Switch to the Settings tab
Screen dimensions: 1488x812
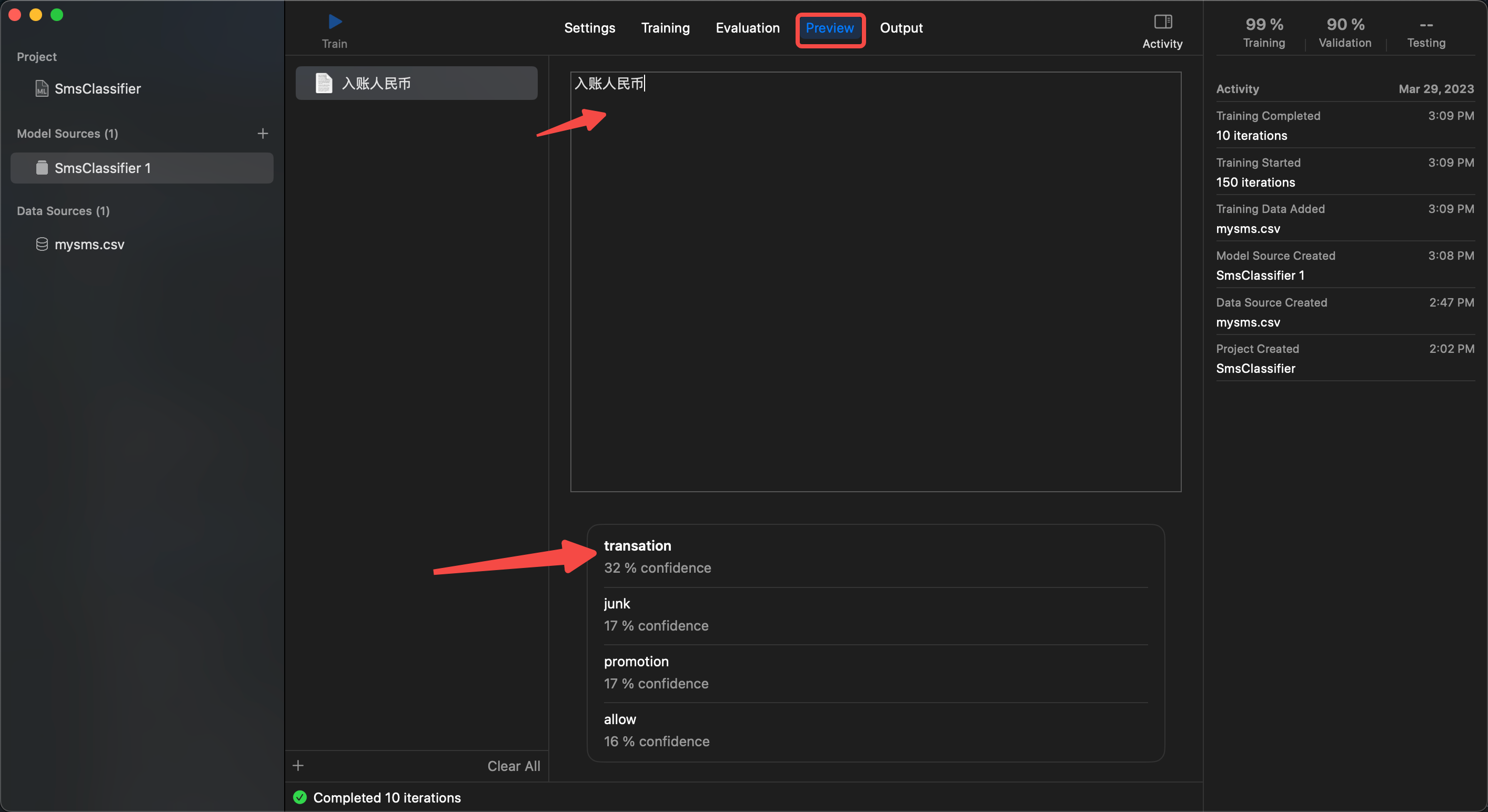(589, 28)
